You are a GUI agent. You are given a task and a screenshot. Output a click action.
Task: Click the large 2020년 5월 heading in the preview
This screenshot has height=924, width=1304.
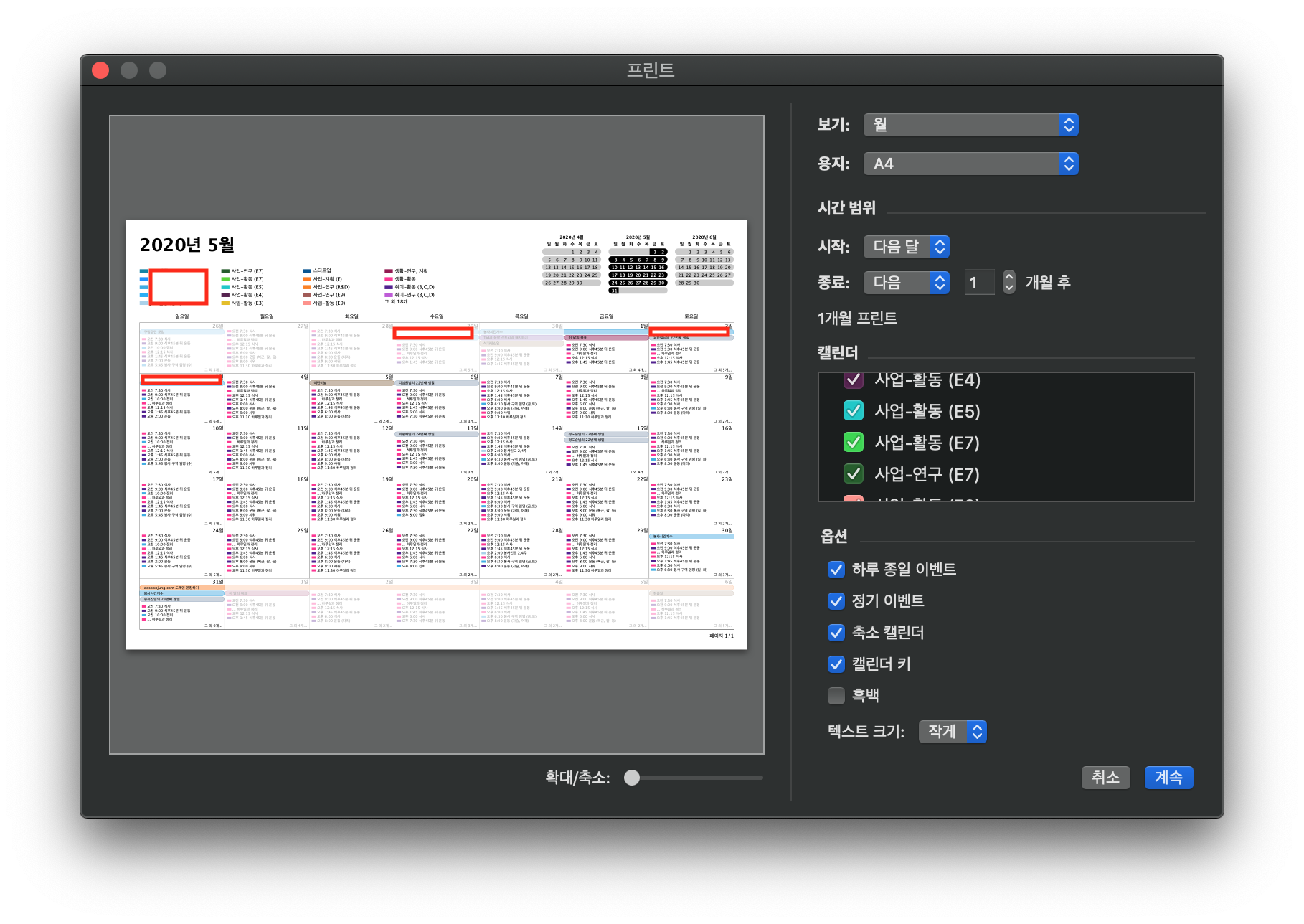(187, 245)
